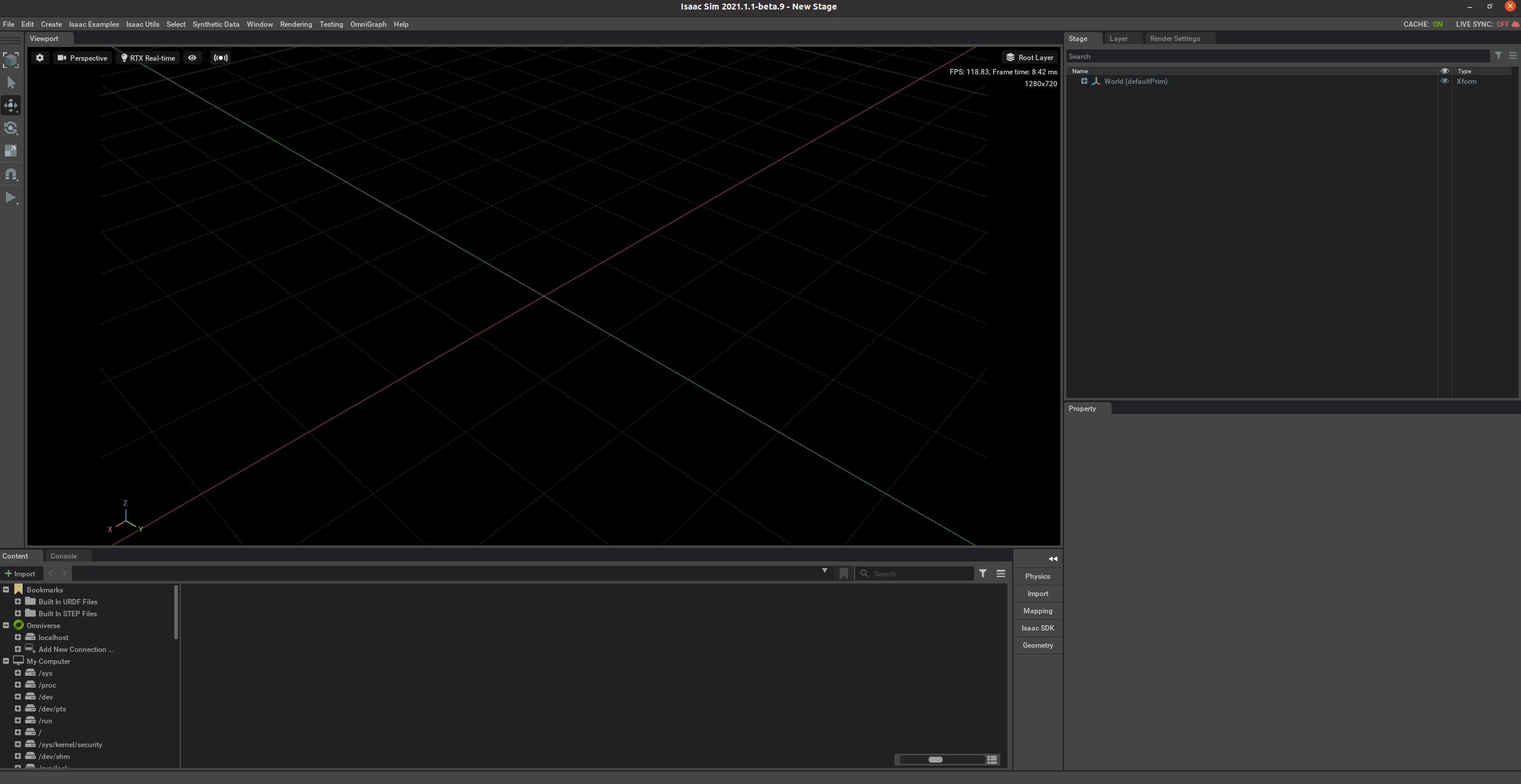Collapse the Bookmarks tree section

pos(6,589)
